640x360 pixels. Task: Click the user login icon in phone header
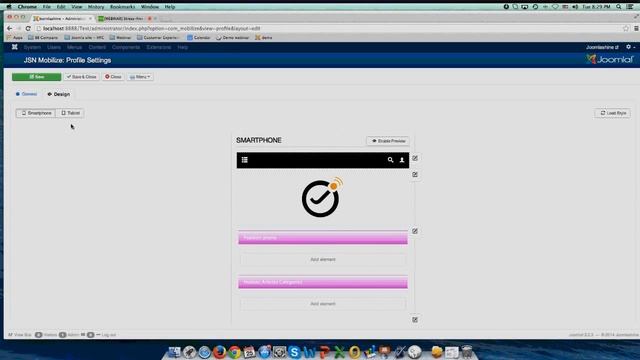[x=402, y=160]
